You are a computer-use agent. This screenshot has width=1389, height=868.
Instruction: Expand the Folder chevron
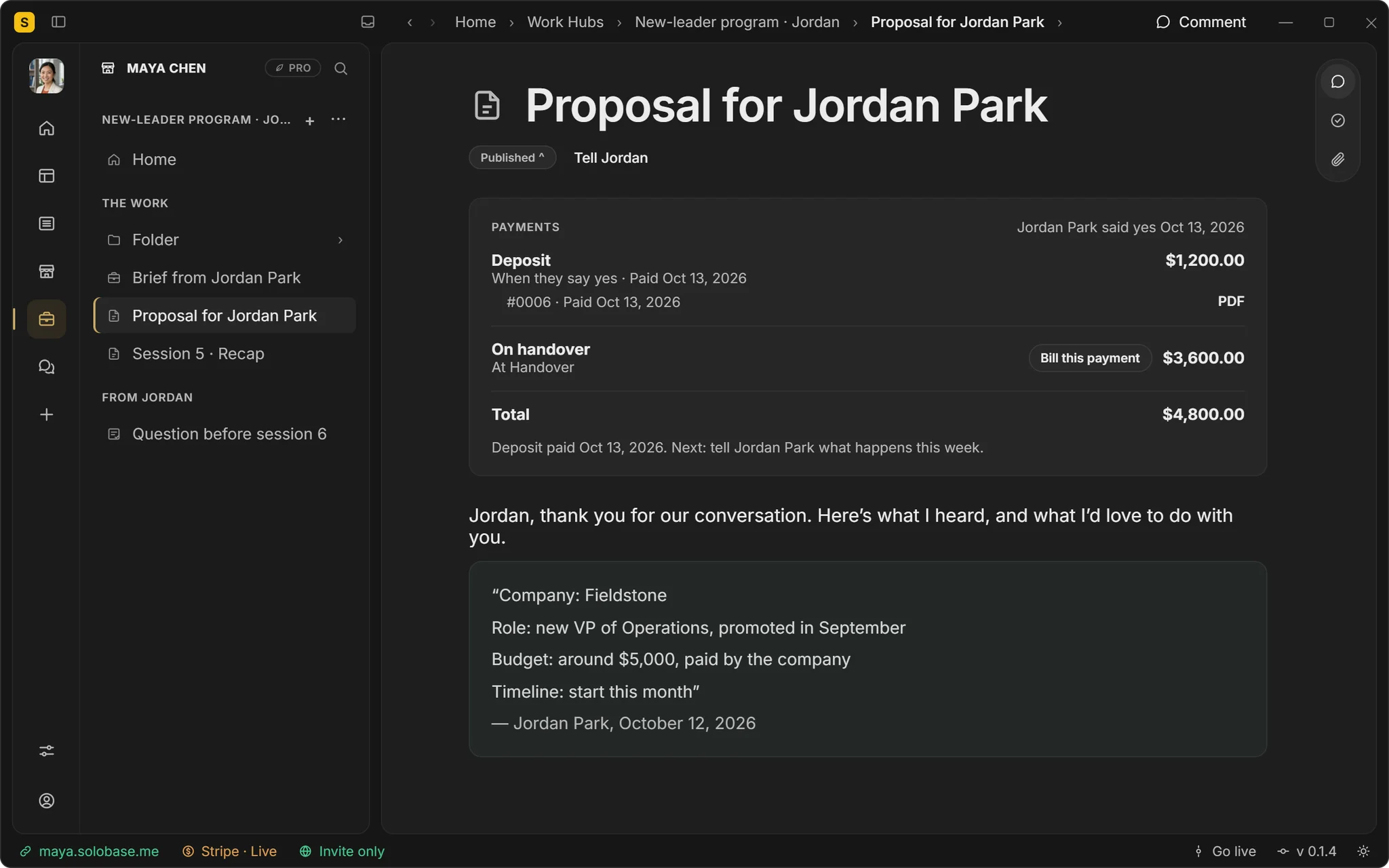[x=340, y=240]
